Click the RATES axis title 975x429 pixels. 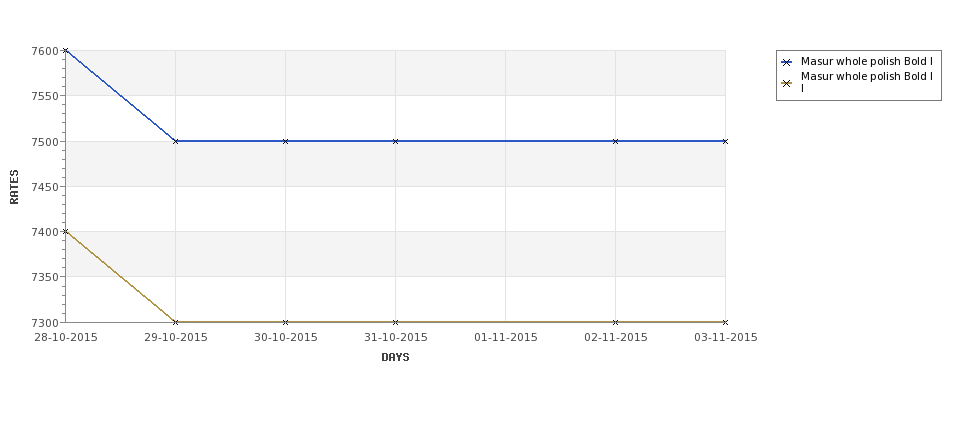(x=14, y=187)
